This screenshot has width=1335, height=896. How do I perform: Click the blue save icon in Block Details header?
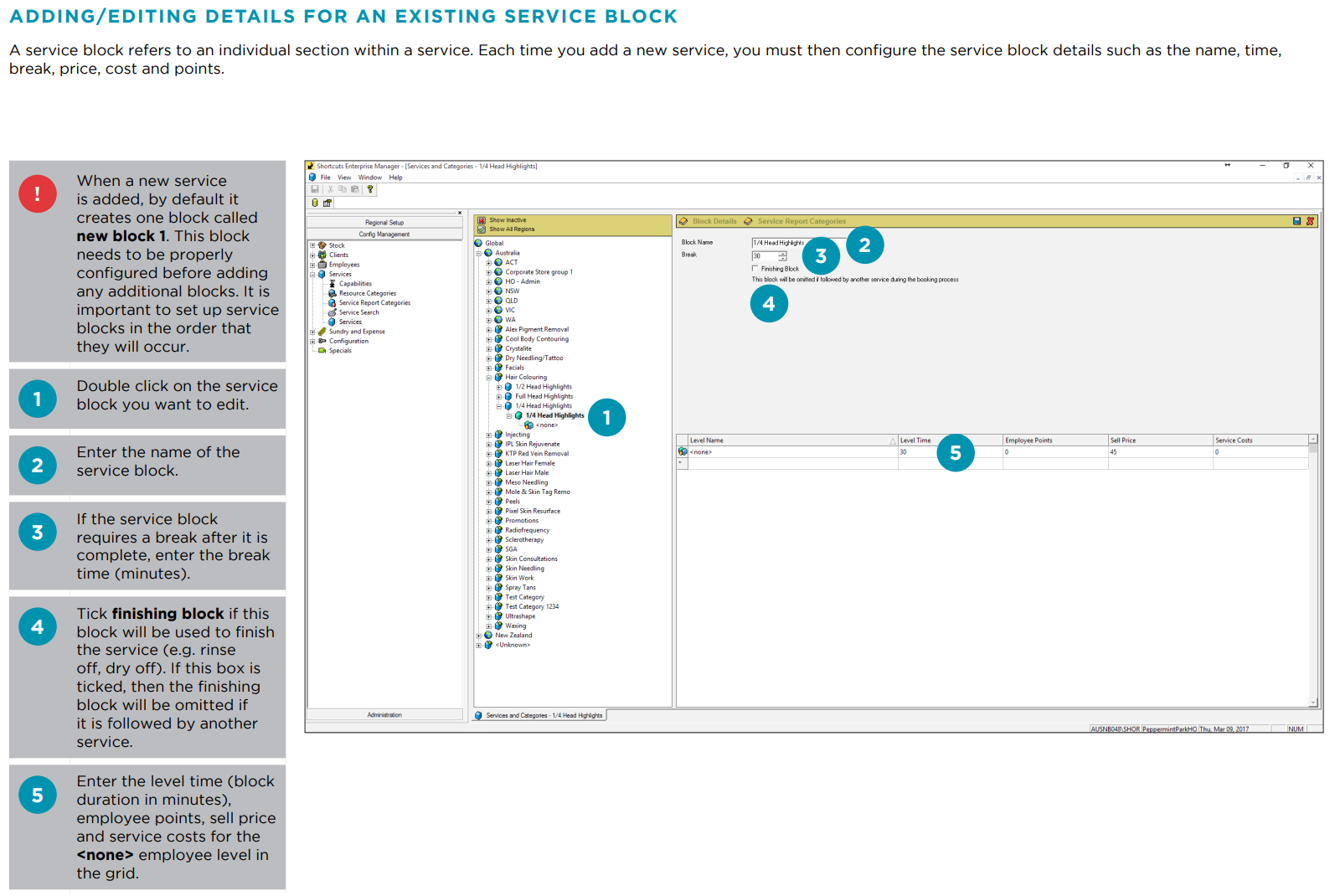click(1297, 221)
